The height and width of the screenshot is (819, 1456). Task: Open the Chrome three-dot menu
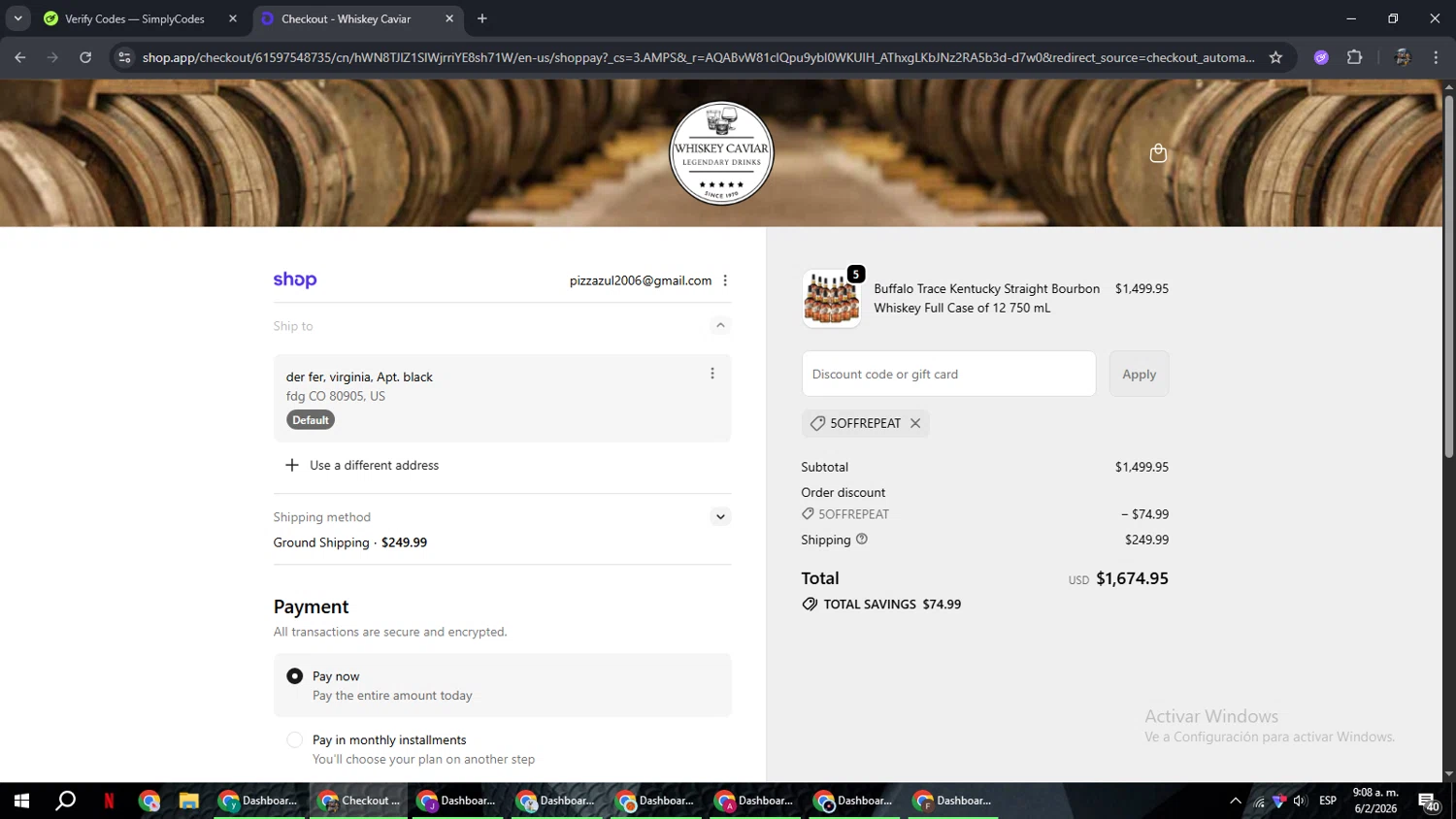pyautogui.click(x=1436, y=57)
